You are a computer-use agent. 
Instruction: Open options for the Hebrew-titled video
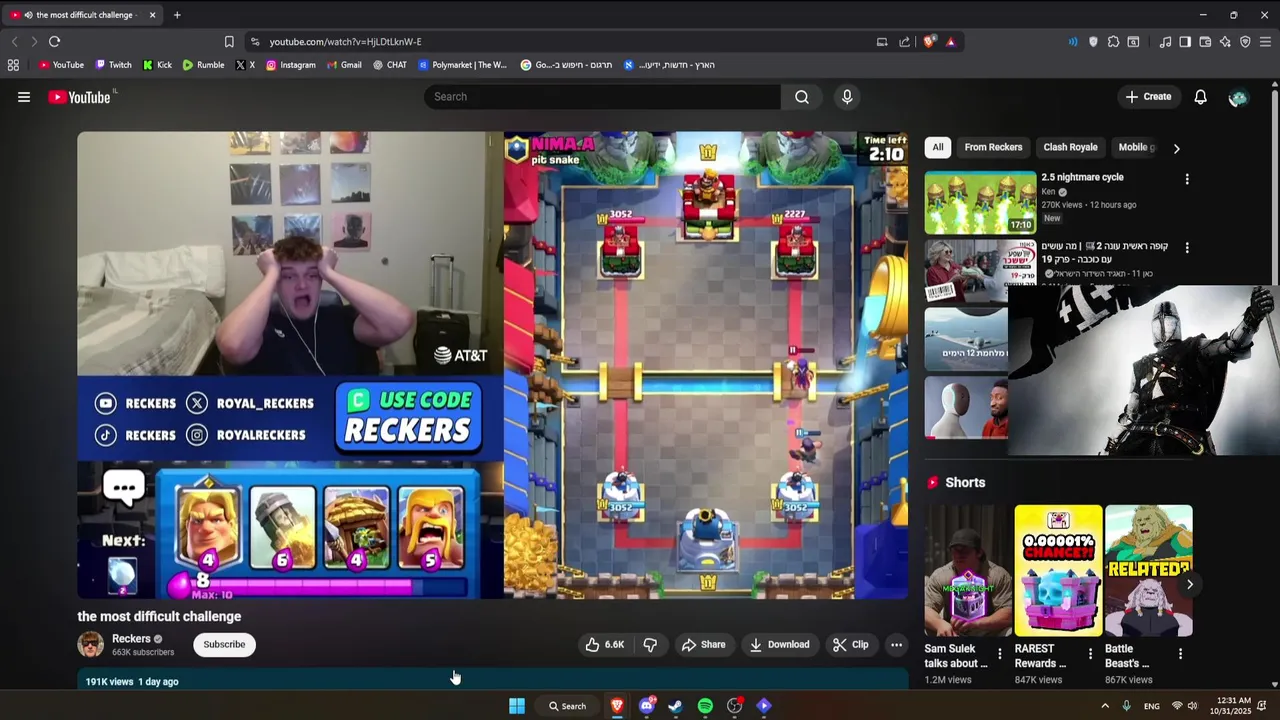pos(1187,247)
